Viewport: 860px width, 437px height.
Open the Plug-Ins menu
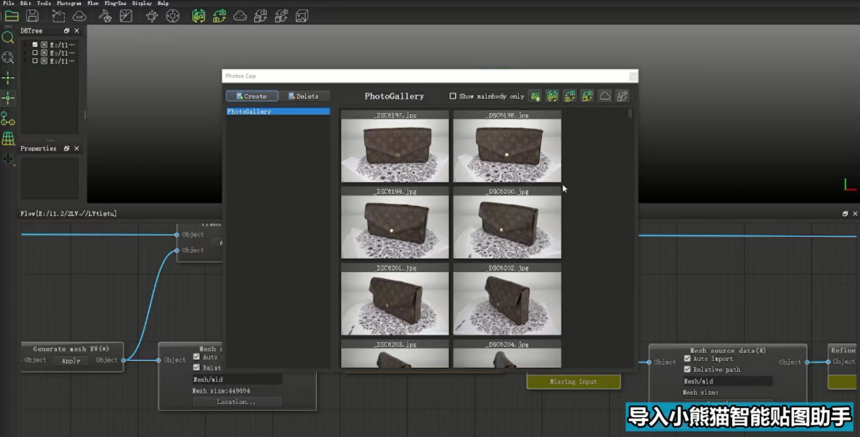(115, 3)
